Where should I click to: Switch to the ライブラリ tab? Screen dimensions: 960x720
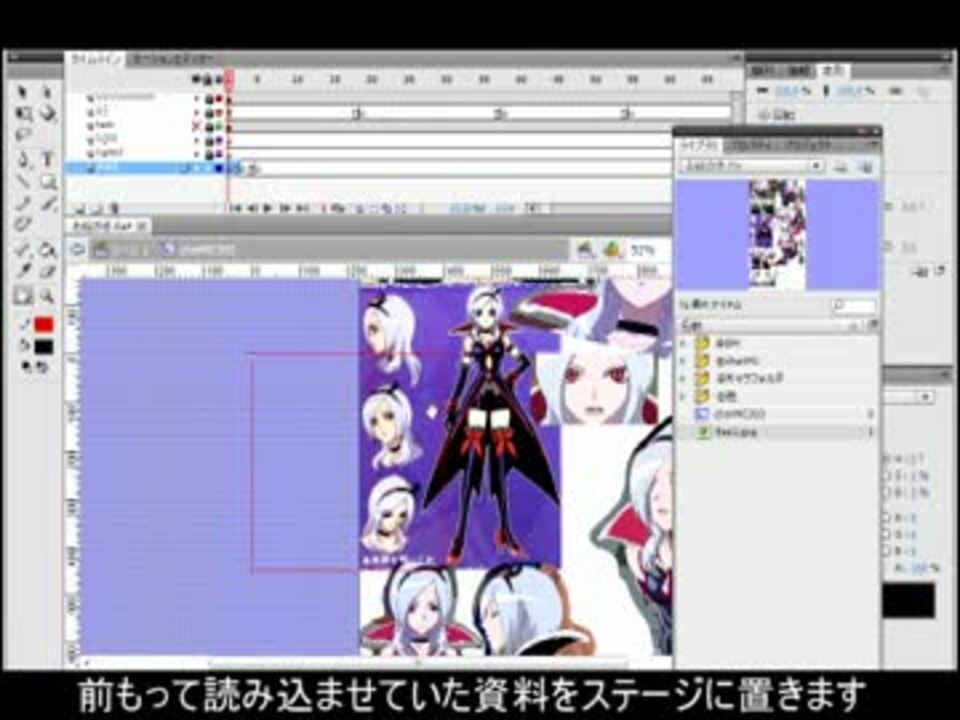point(699,146)
